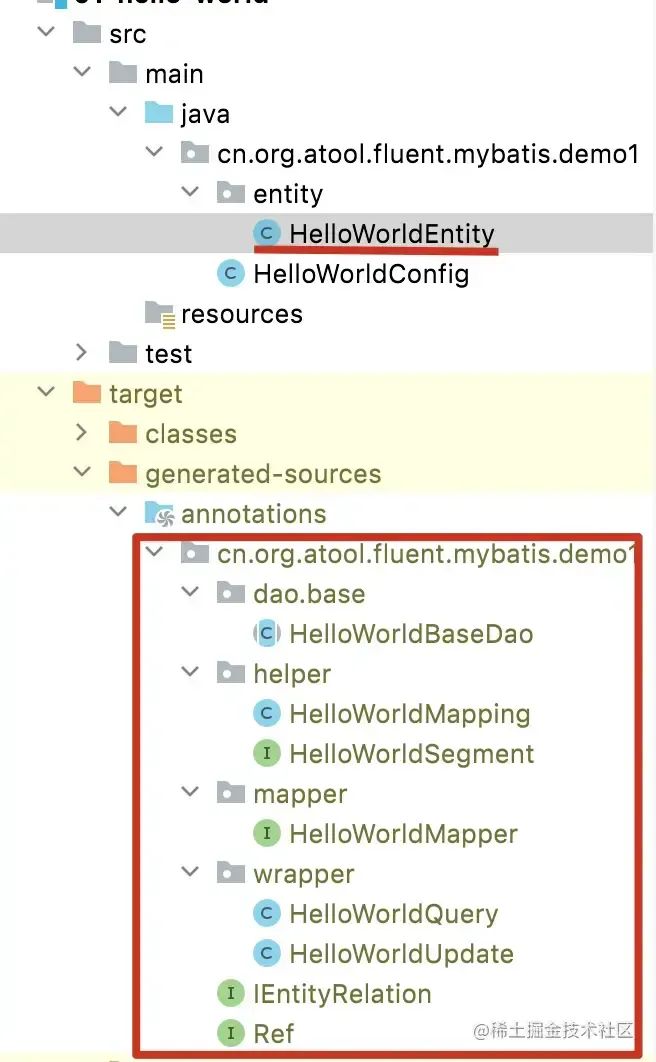
Task: Collapse the wrapper package
Action: [x=190, y=873]
